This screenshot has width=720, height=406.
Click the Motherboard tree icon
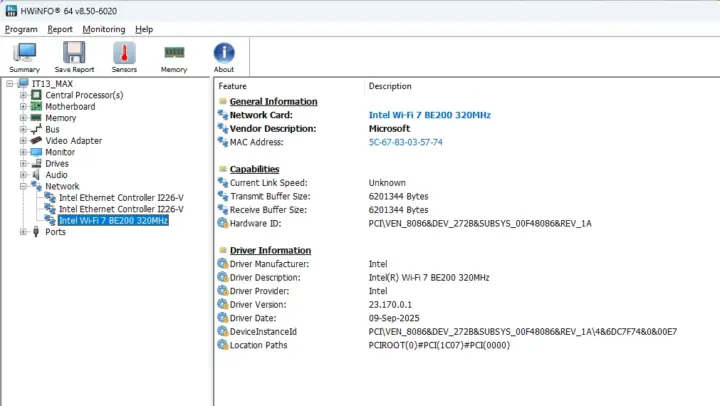click(36, 107)
